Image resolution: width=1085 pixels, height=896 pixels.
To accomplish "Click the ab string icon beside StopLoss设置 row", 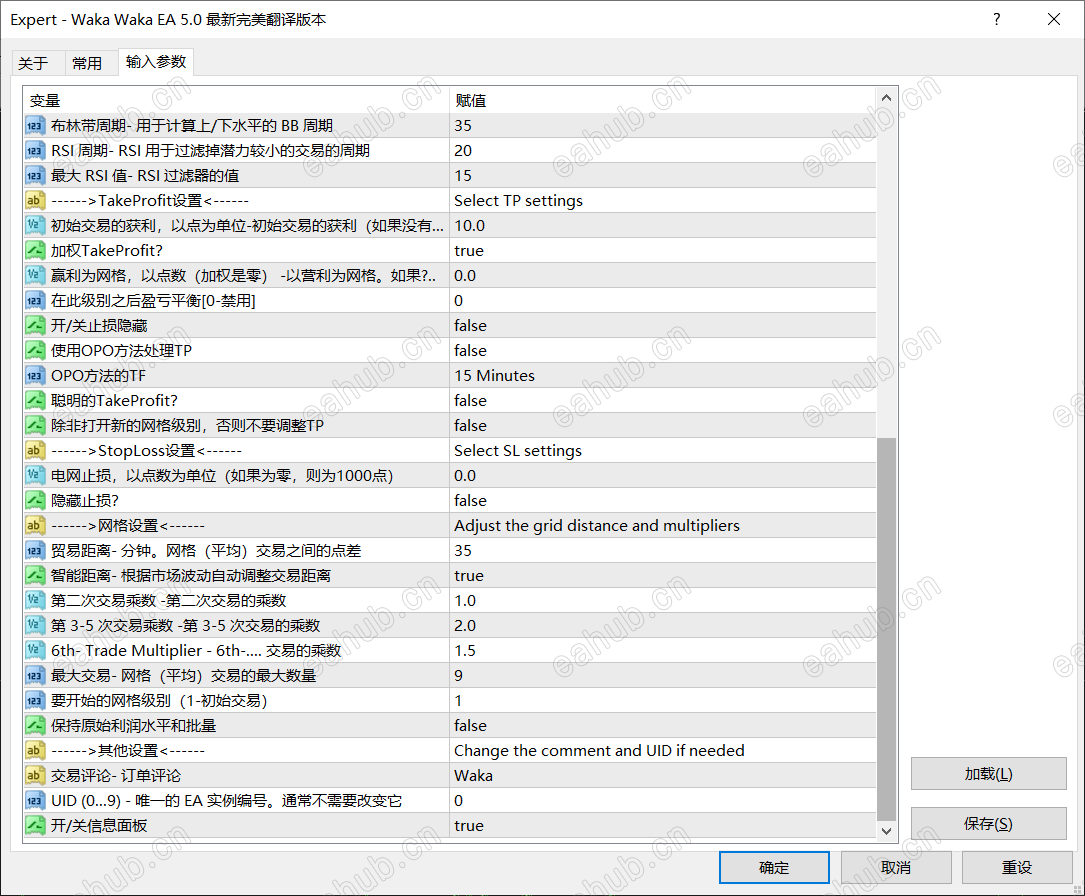I will tap(35, 450).
